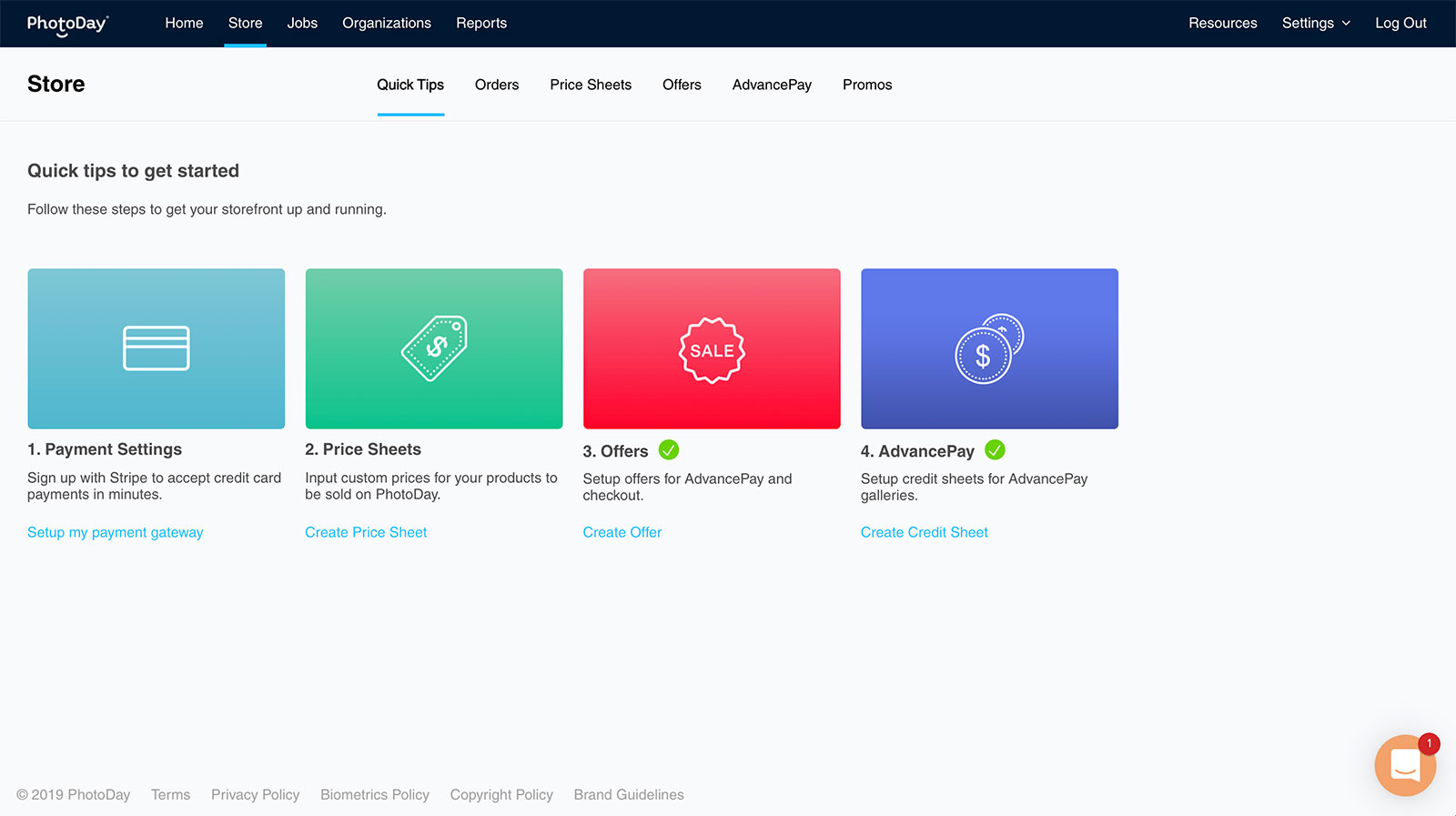Viewport: 1456px width, 816px height.
Task: Click the red notification badge on the chat widget
Action: click(1429, 743)
